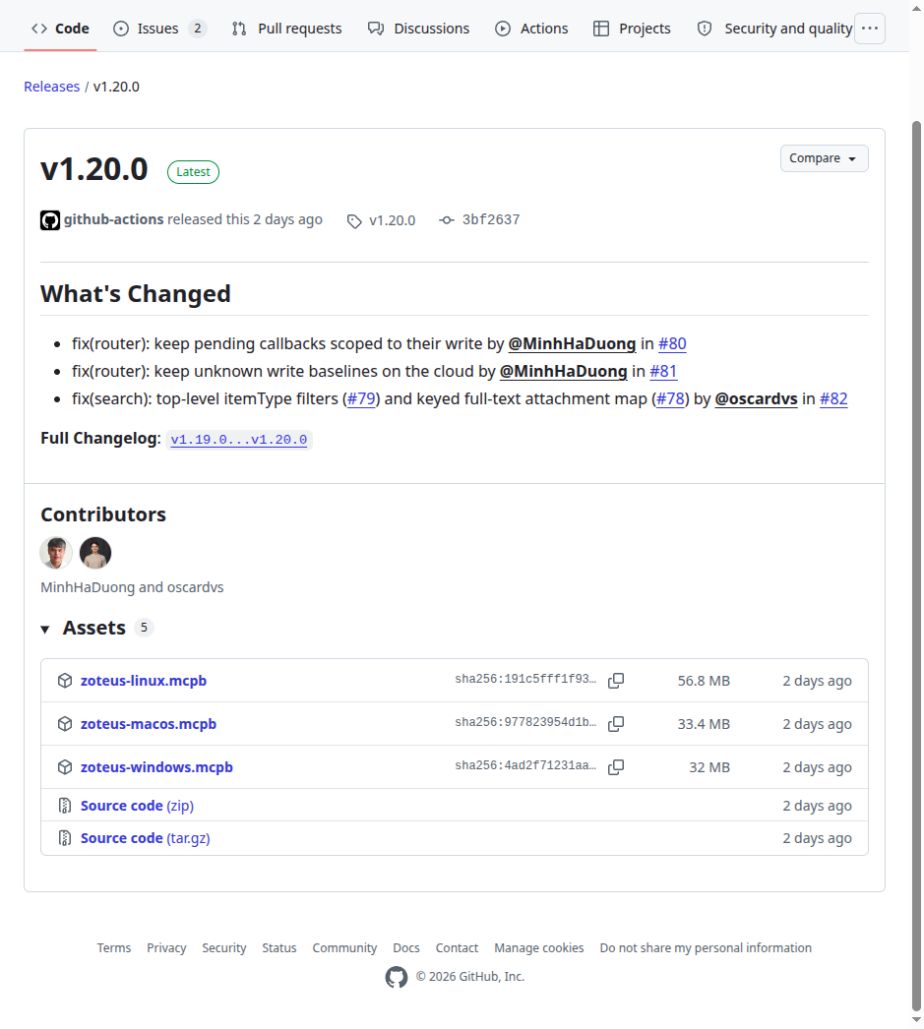Open Security and quality tab
The width and height of the screenshot is (924, 1029).
[774, 28]
